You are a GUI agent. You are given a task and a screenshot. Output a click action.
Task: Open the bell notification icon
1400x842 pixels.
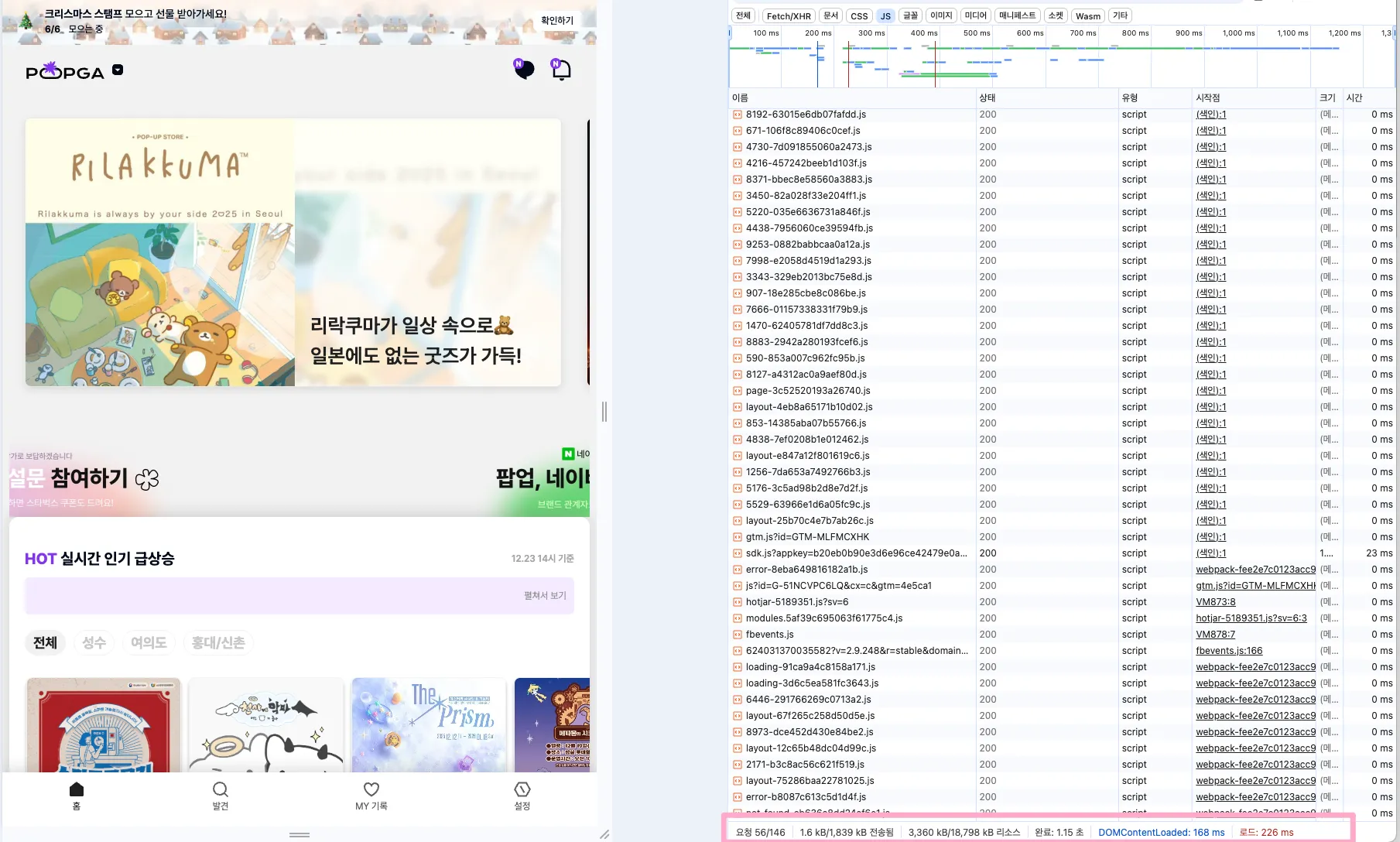pyautogui.click(x=560, y=70)
